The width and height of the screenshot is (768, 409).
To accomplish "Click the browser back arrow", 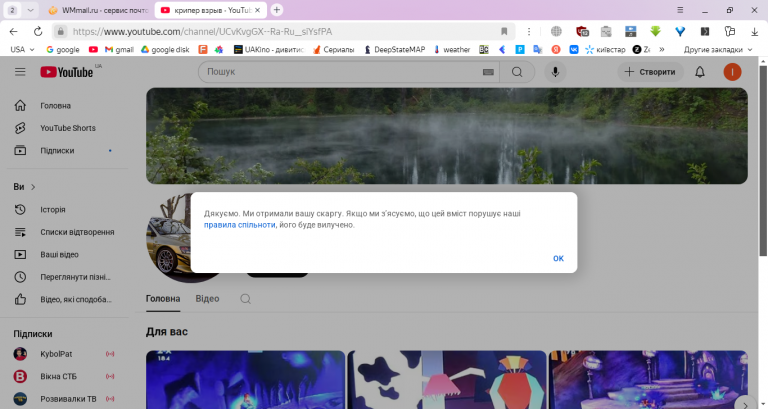I will click(x=13, y=31).
